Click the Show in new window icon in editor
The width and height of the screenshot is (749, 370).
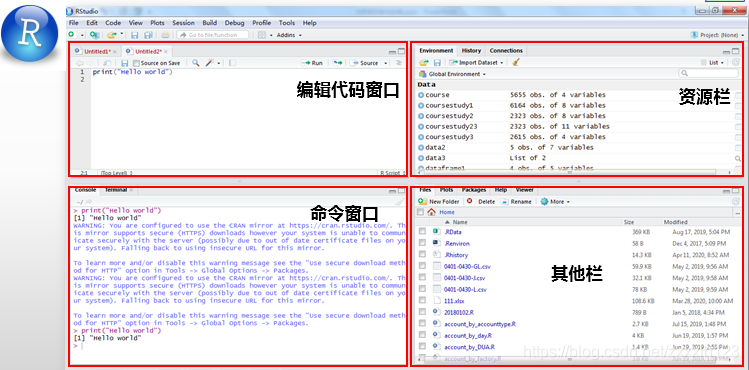pyautogui.click(x=107, y=63)
